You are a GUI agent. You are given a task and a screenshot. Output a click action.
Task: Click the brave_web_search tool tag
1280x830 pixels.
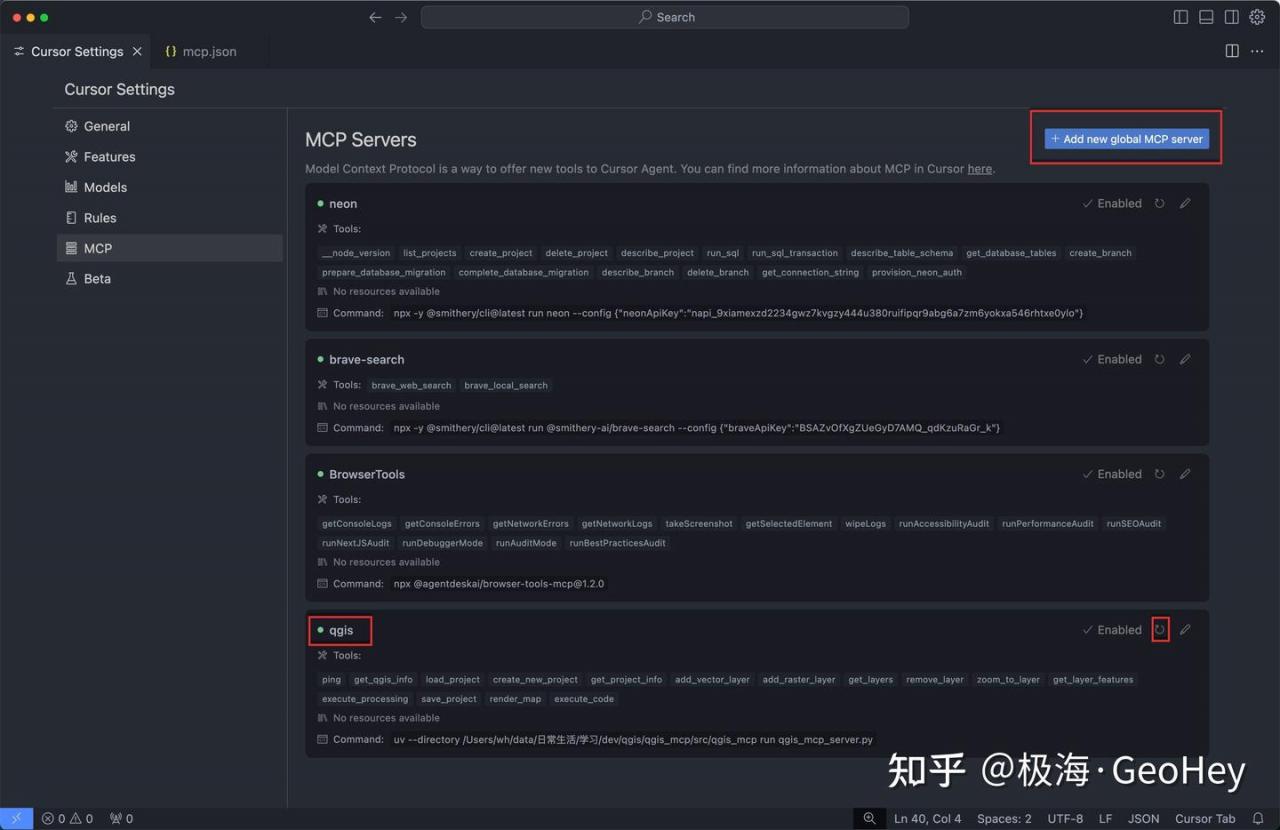coord(411,385)
